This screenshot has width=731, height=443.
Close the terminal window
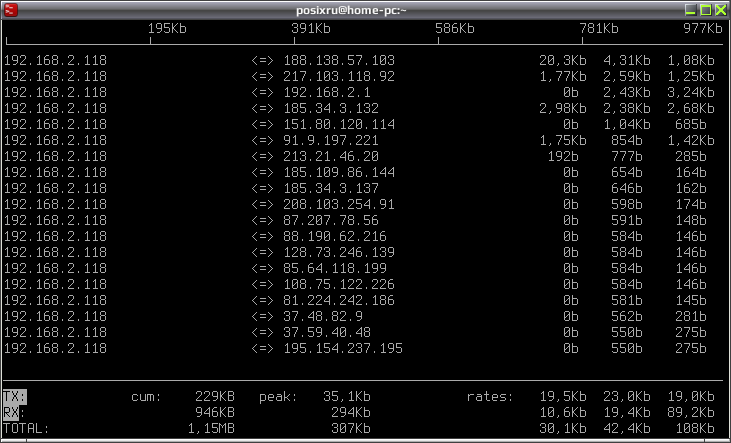click(x=721, y=10)
